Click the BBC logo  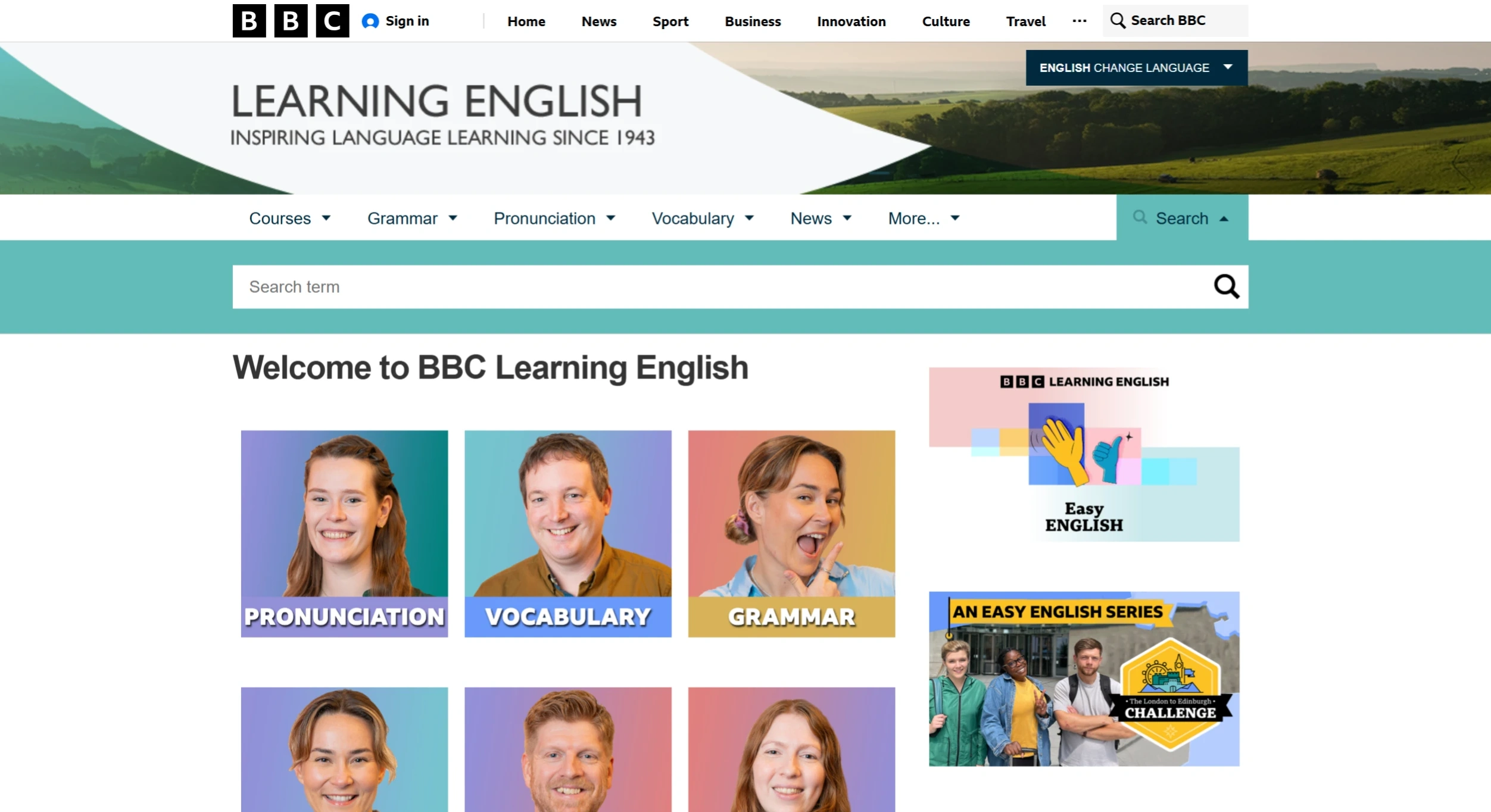(291, 21)
